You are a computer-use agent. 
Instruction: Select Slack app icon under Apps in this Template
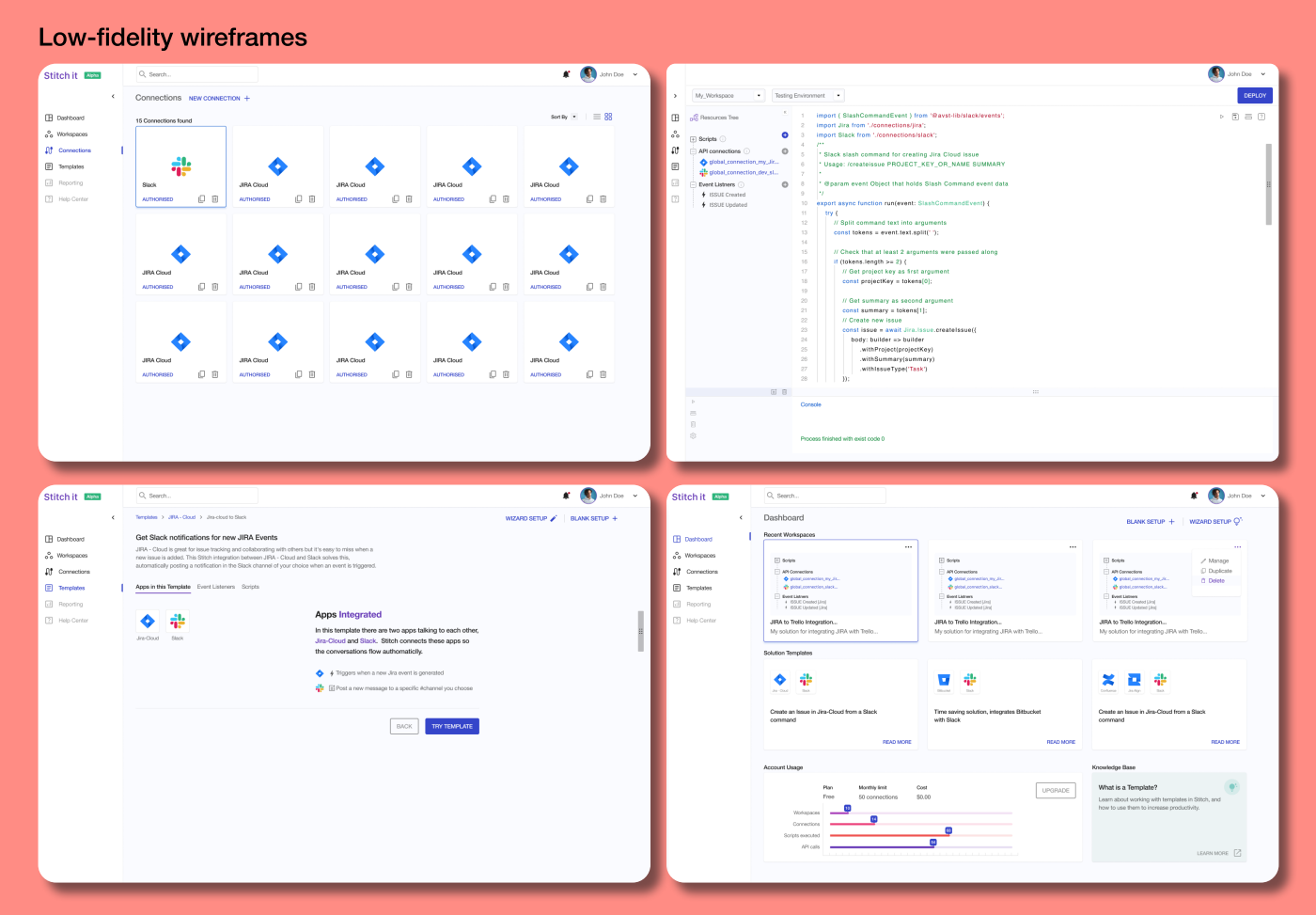tap(178, 621)
